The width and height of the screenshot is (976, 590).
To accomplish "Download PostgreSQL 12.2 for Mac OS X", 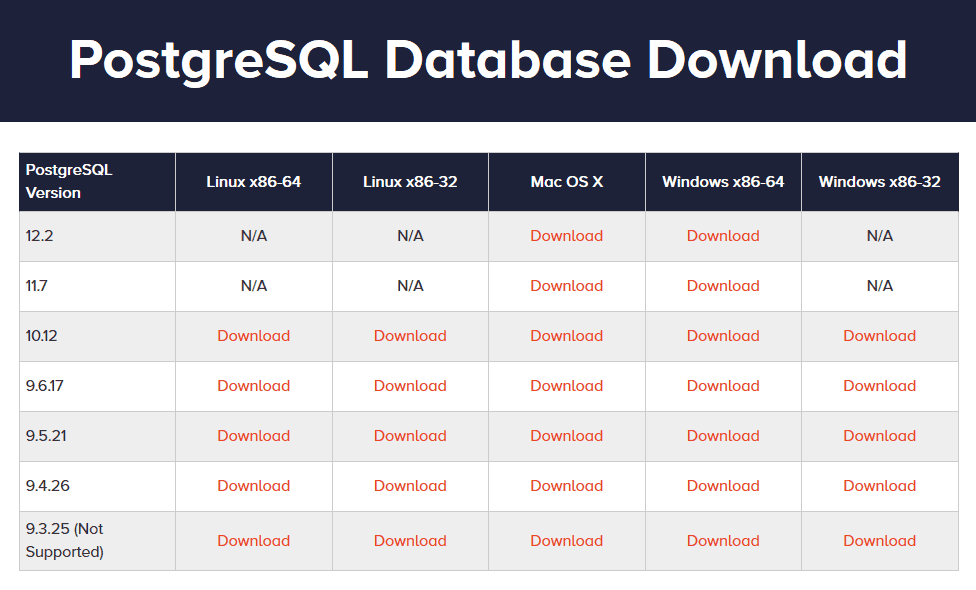I will coord(566,236).
